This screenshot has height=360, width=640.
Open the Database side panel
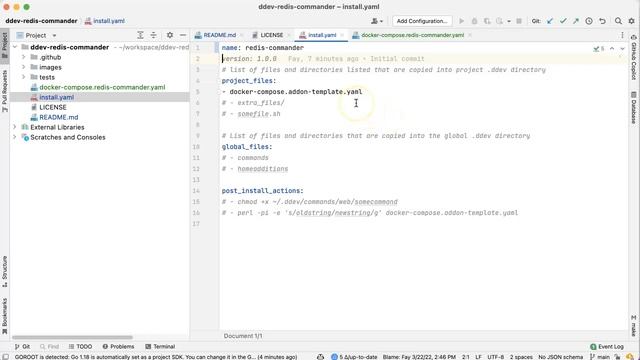click(x=633, y=107)
